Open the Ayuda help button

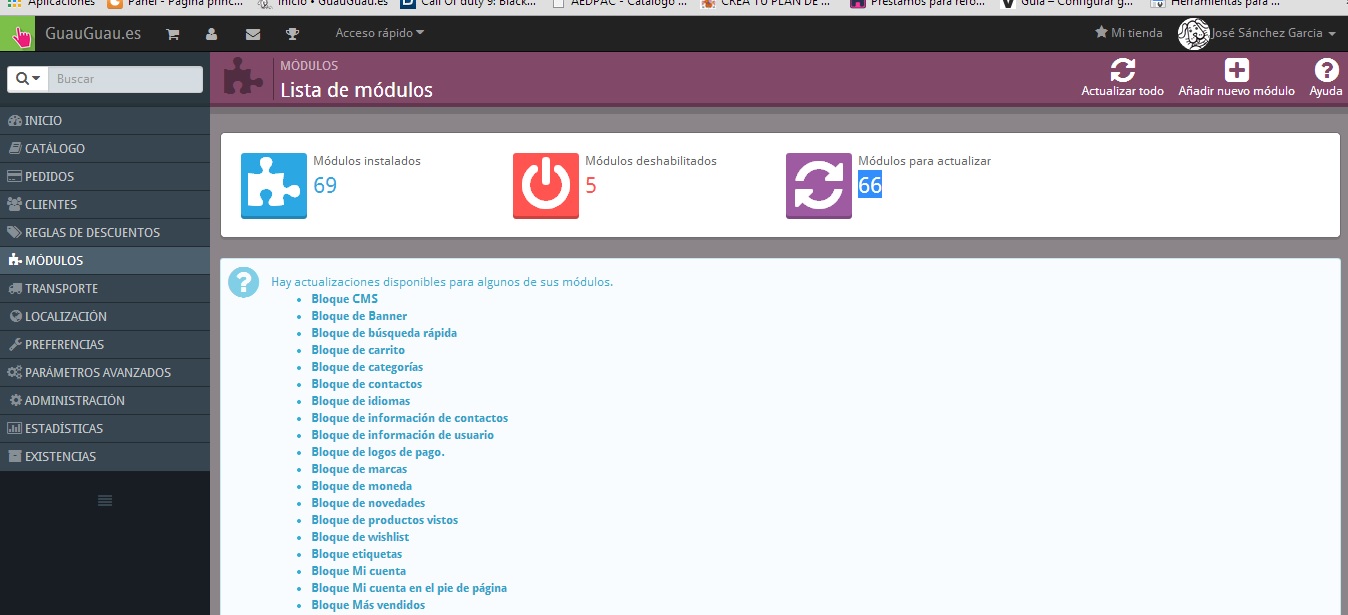[x=1326, y=78]
